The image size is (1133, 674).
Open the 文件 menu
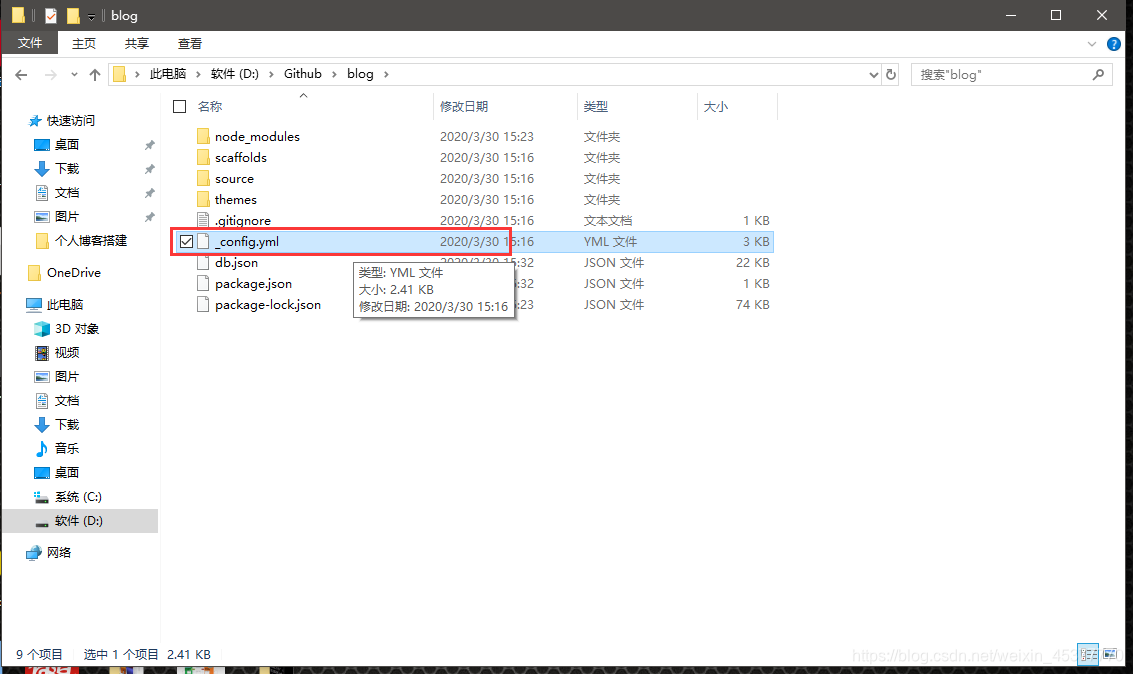pos(30,43)
